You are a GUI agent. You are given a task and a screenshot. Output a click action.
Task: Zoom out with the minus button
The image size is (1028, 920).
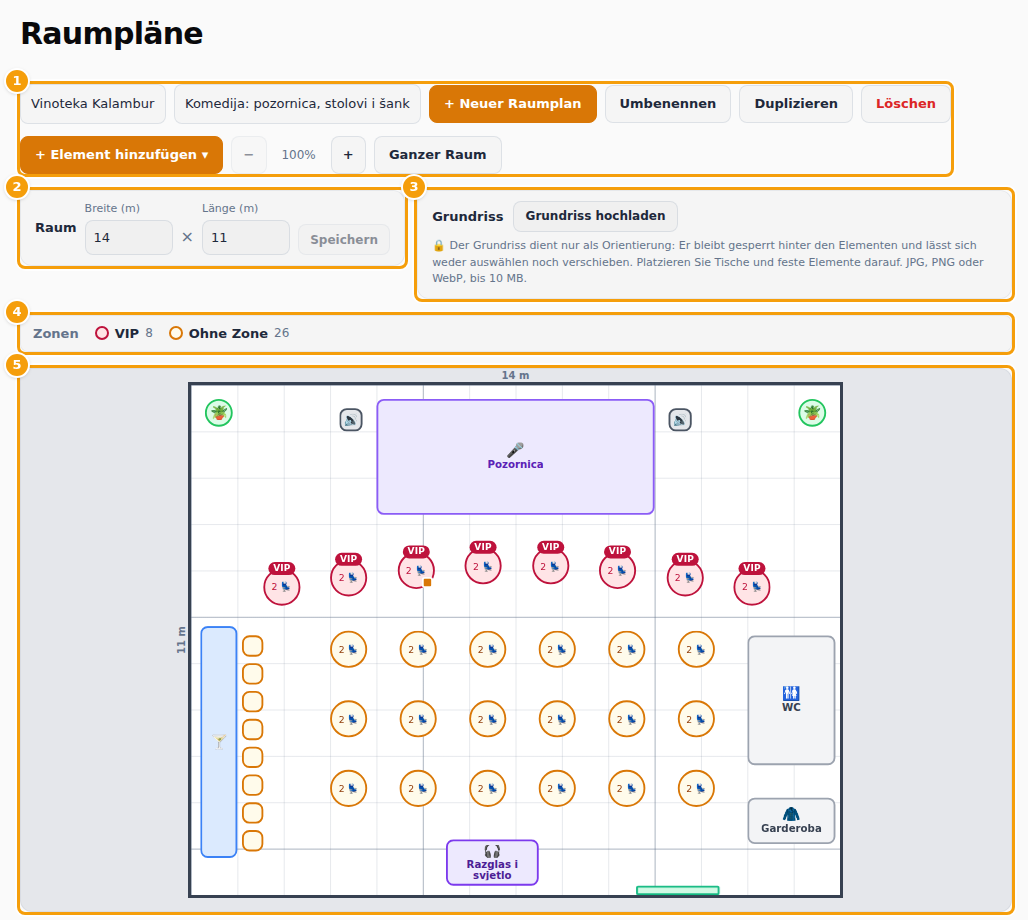click(248, 155)
